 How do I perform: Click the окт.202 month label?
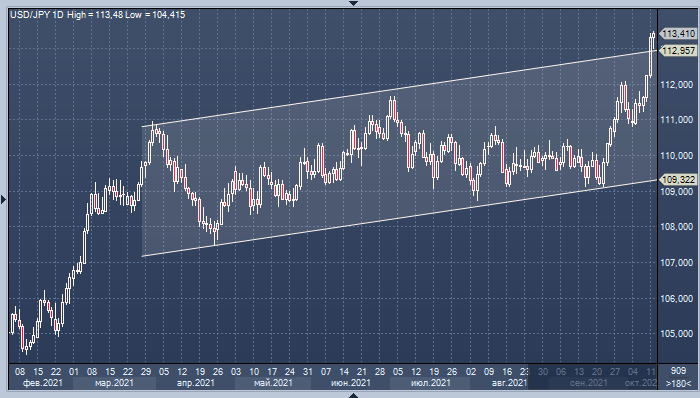coord(641,383)
